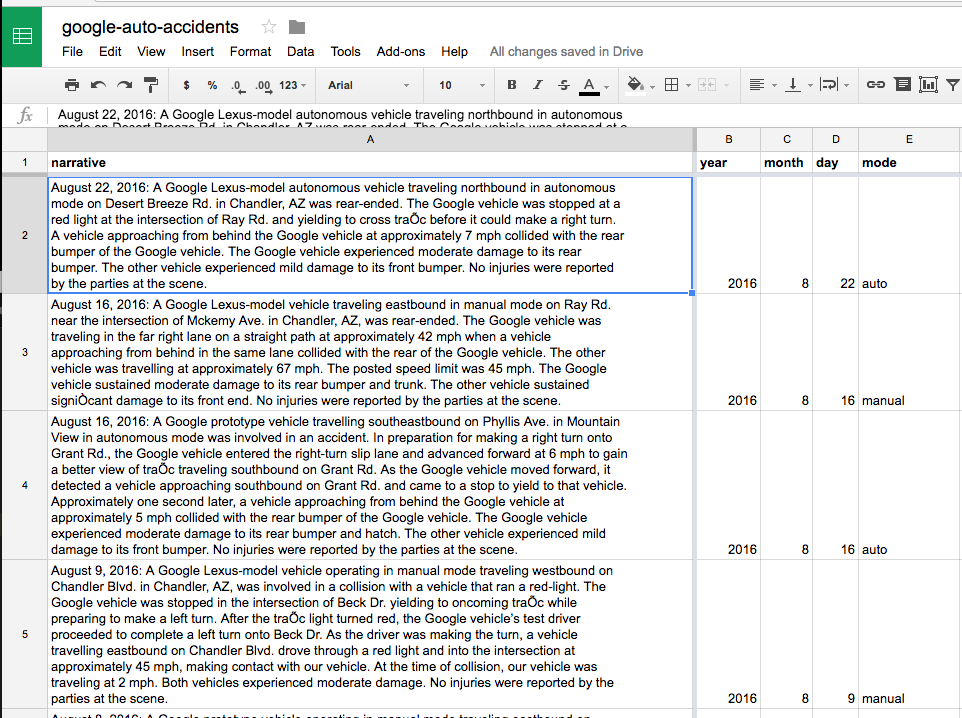Open the Insert menu
Image resolution: width=962 pixels, height=718 pixels.
click(198, 52)
